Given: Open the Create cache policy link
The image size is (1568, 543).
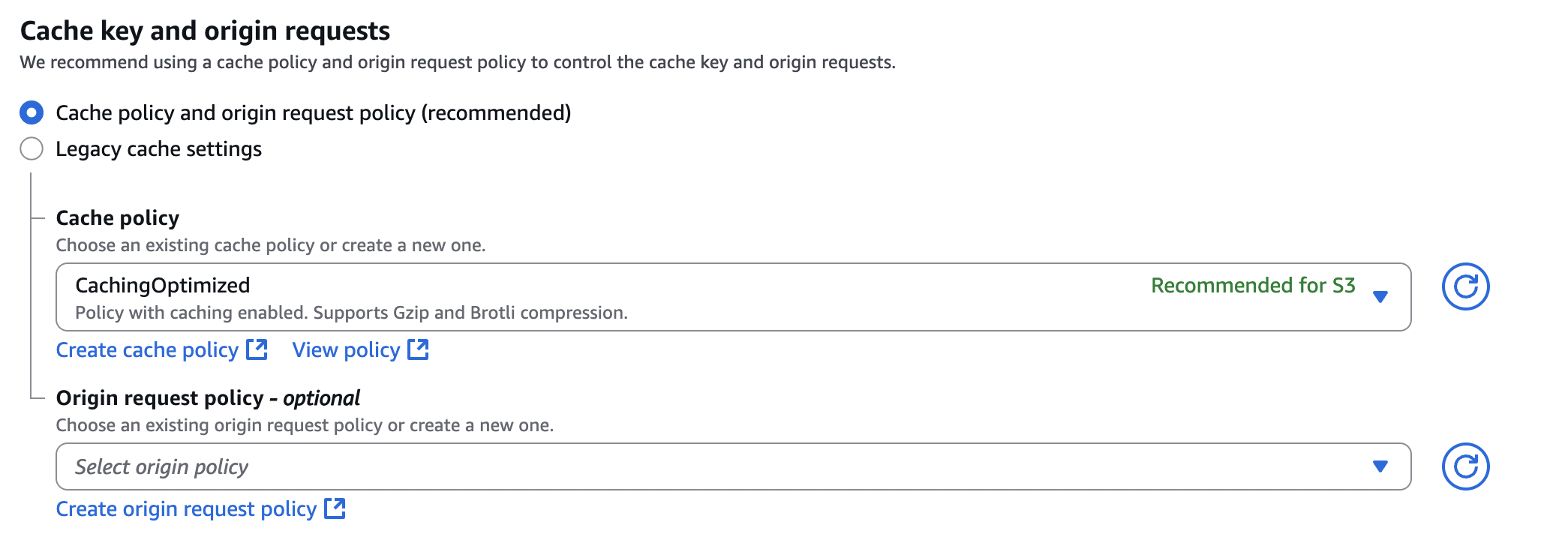Looking at the screenshot, I should [x=147, y=350].
